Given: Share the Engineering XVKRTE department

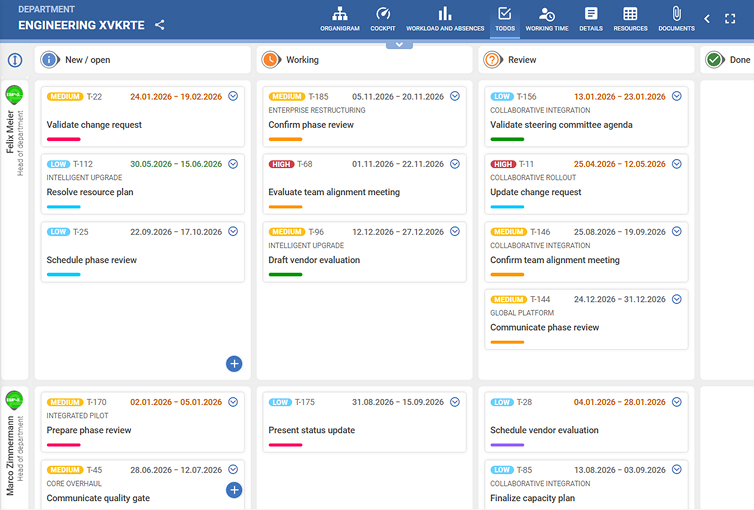Looking at the screenshot, I should coord(160,25).
